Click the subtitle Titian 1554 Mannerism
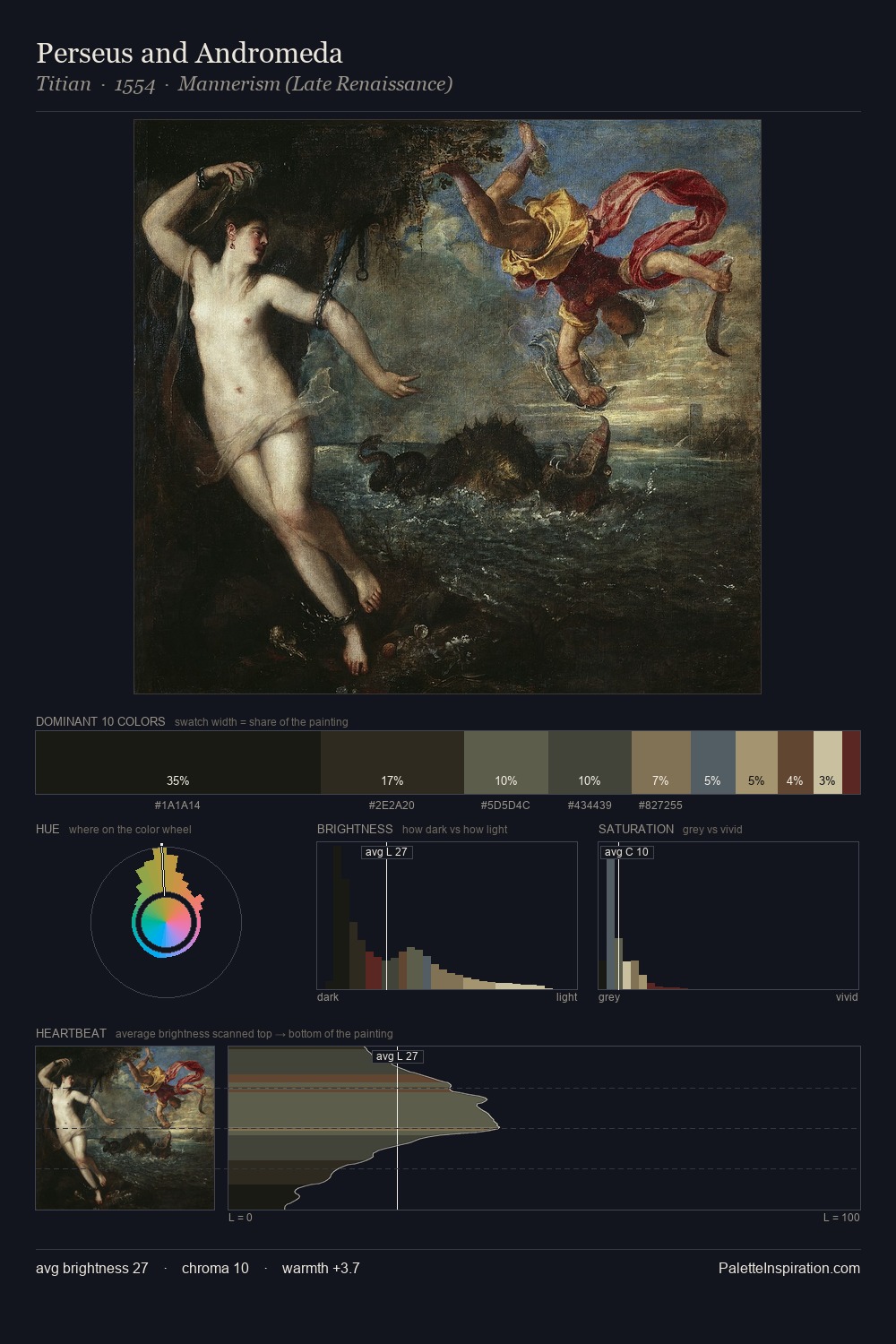 coord(244,84)
